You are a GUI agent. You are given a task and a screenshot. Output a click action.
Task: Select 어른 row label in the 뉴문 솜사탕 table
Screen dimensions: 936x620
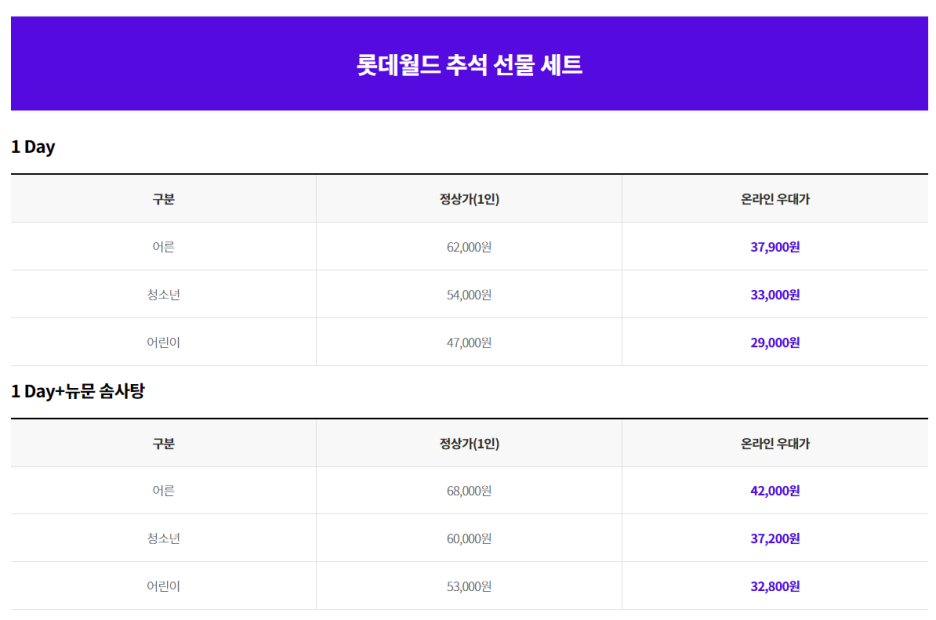coord(164,491)
